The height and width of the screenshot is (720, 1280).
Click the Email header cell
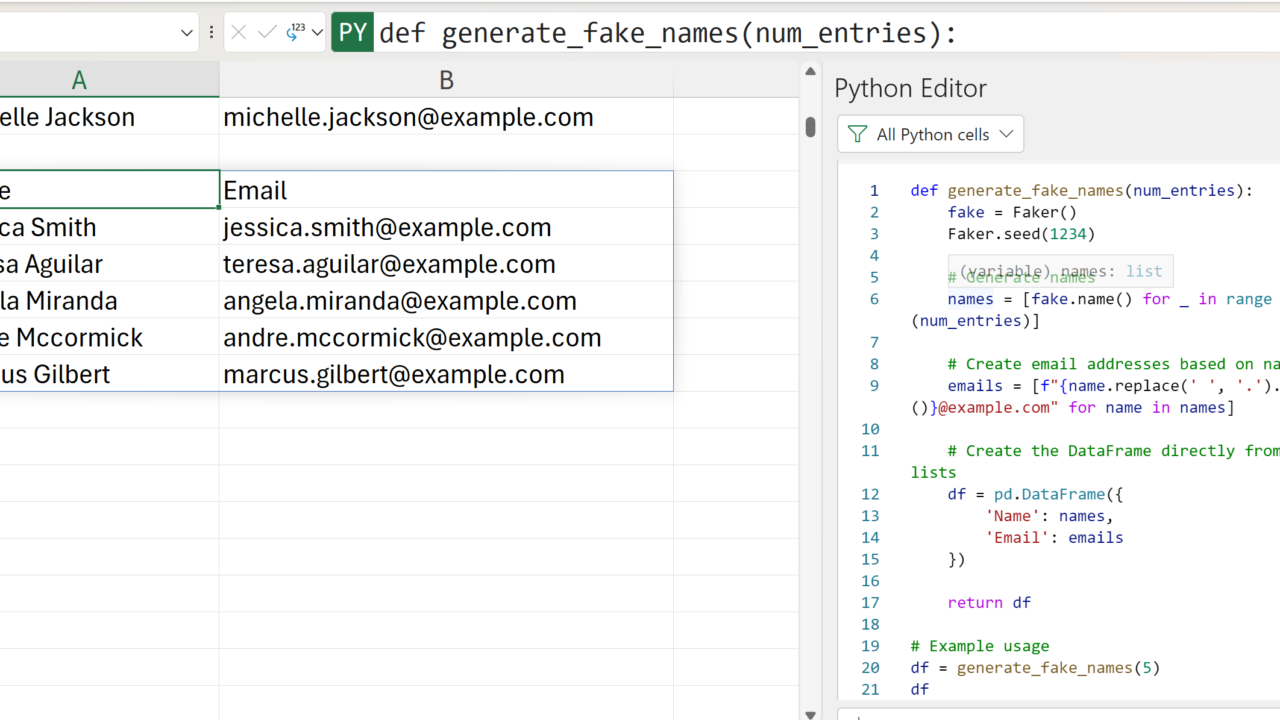point(446,190)
